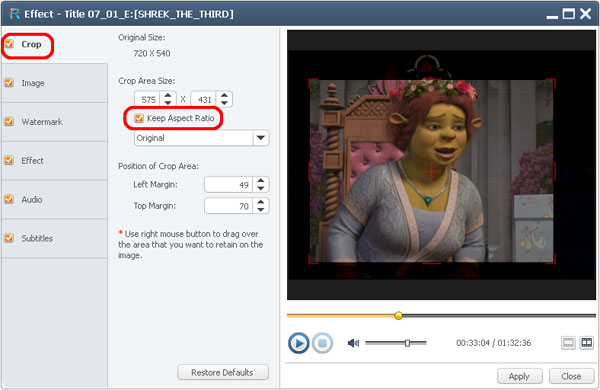Toggle the Effect checkbox
This screenshot has height=390, width=600.
point(9,160)
